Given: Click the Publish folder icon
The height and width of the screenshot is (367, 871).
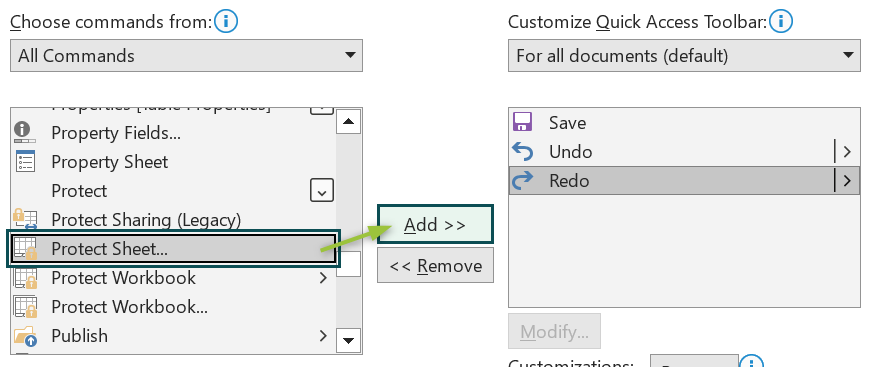Looking at the screenshot, I should [x=25, y=336].
